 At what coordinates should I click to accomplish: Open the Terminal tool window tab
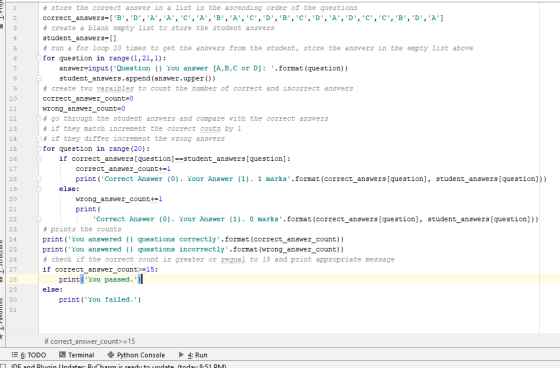click(x=77, y=355)
